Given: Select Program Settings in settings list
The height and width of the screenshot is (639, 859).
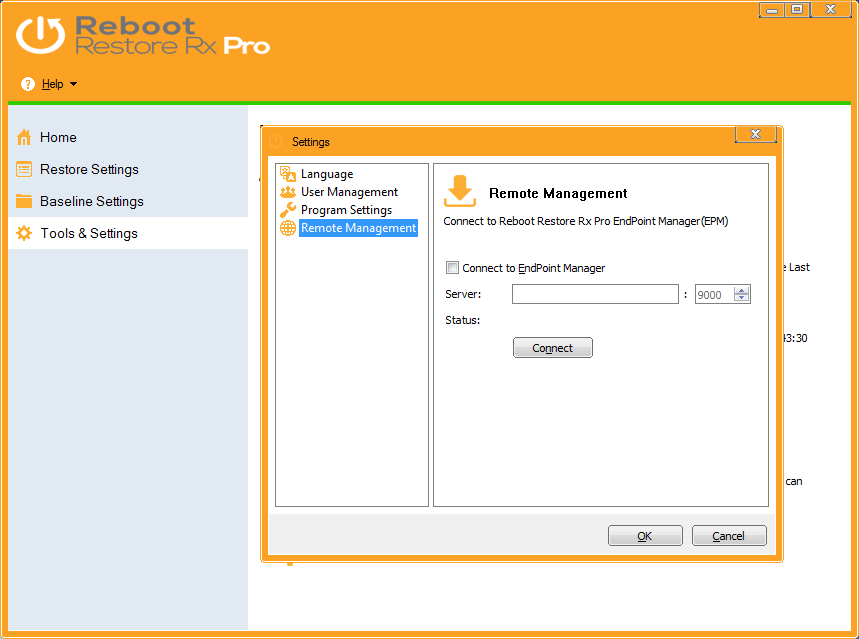Looking at the screenshot, I should point(346,210).
